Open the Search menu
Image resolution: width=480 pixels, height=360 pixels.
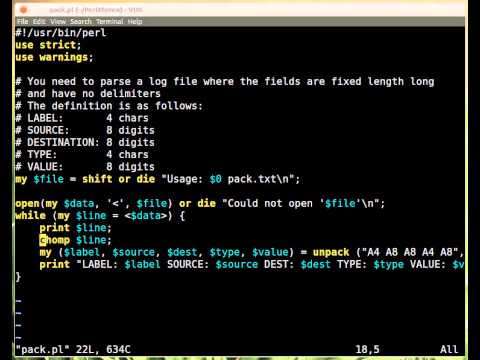[x=81, y=22]
